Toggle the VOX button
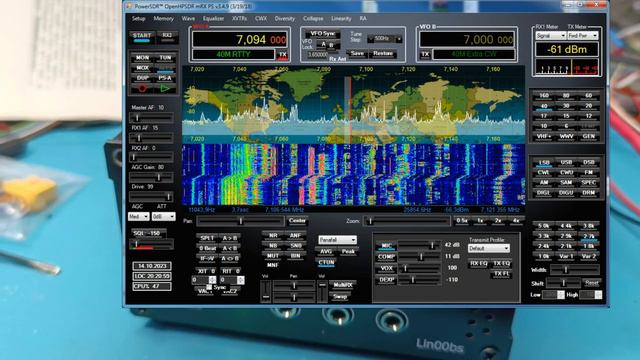This screenshot has width=640, height=360. [x=386, y=269]
